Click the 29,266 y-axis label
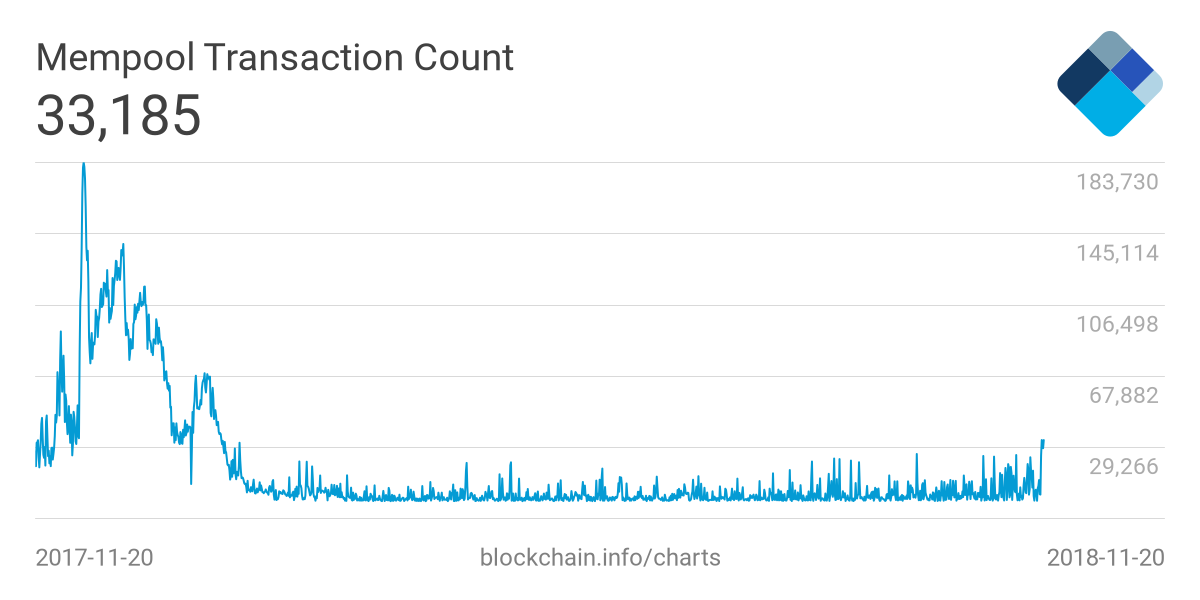This screenshot has width=1200, height=600. click(x=1123, y=466)
